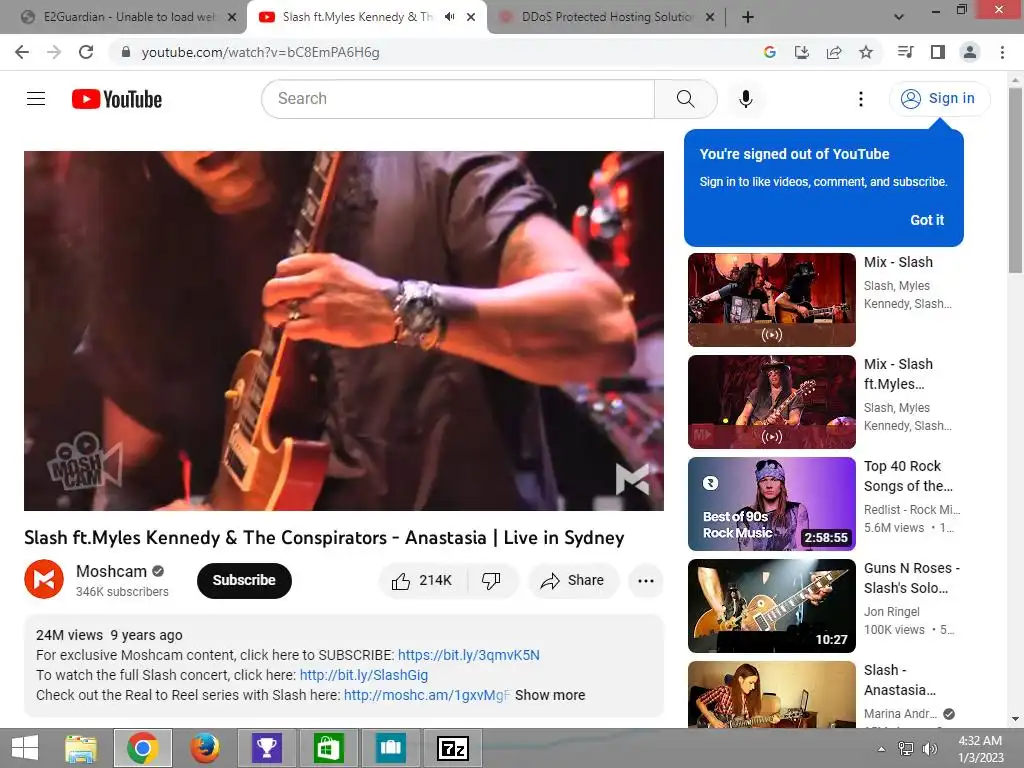Click the install/download page icon
The height and width of the screenshot is (768, 1024).
(x=801, y=52)
